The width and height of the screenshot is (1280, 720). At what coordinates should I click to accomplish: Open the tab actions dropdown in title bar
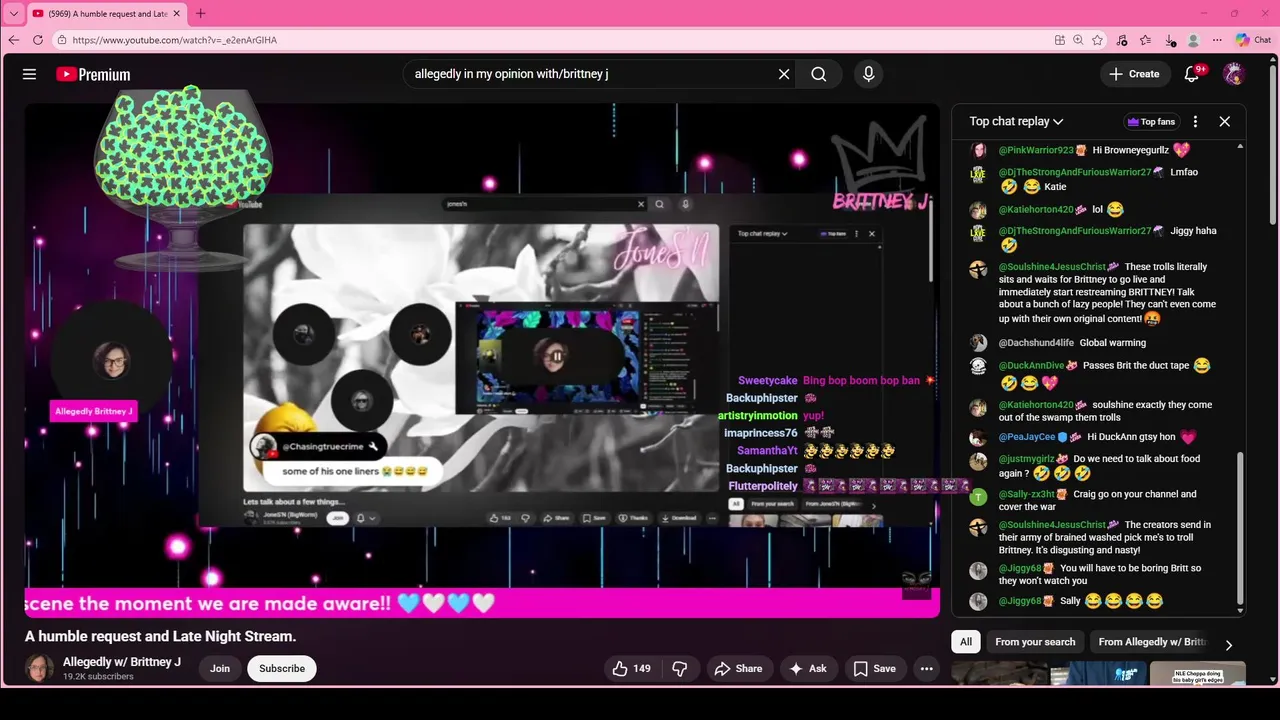[x=13, y=13]
